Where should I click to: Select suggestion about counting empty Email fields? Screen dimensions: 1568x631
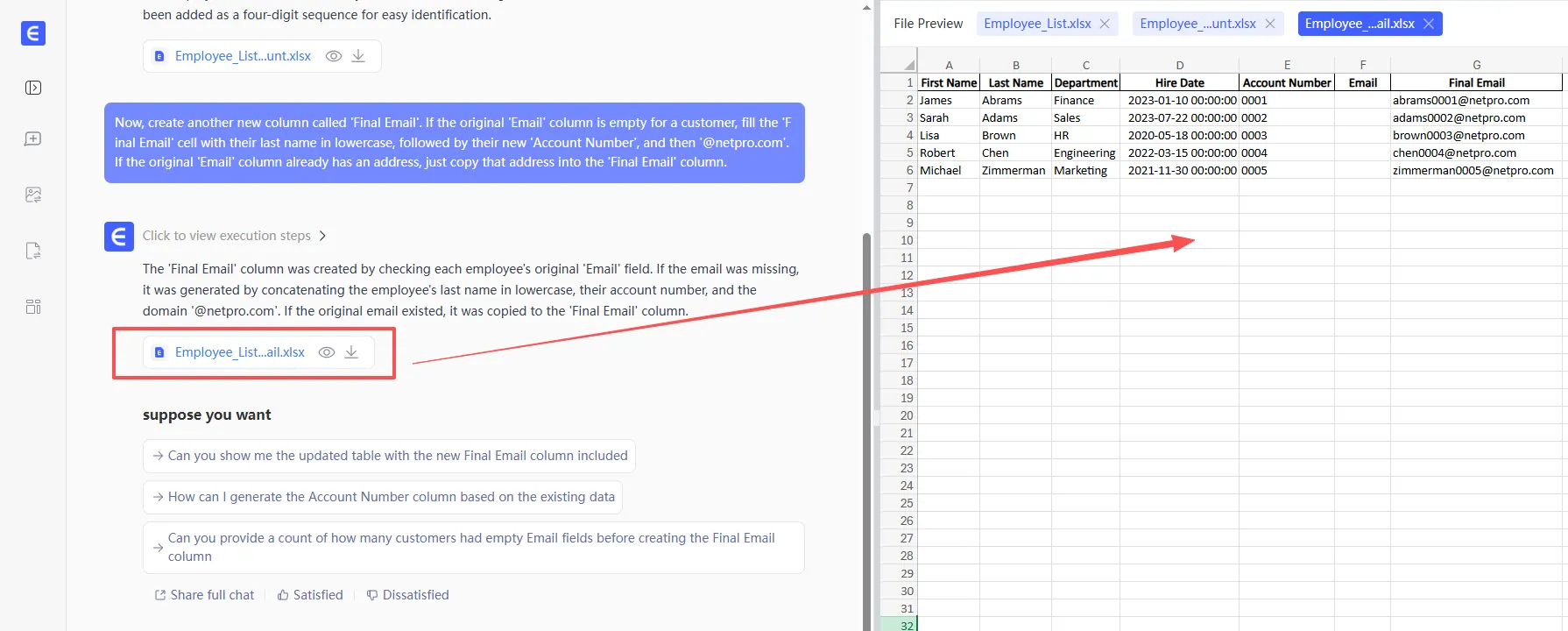(x=473, y=547)
